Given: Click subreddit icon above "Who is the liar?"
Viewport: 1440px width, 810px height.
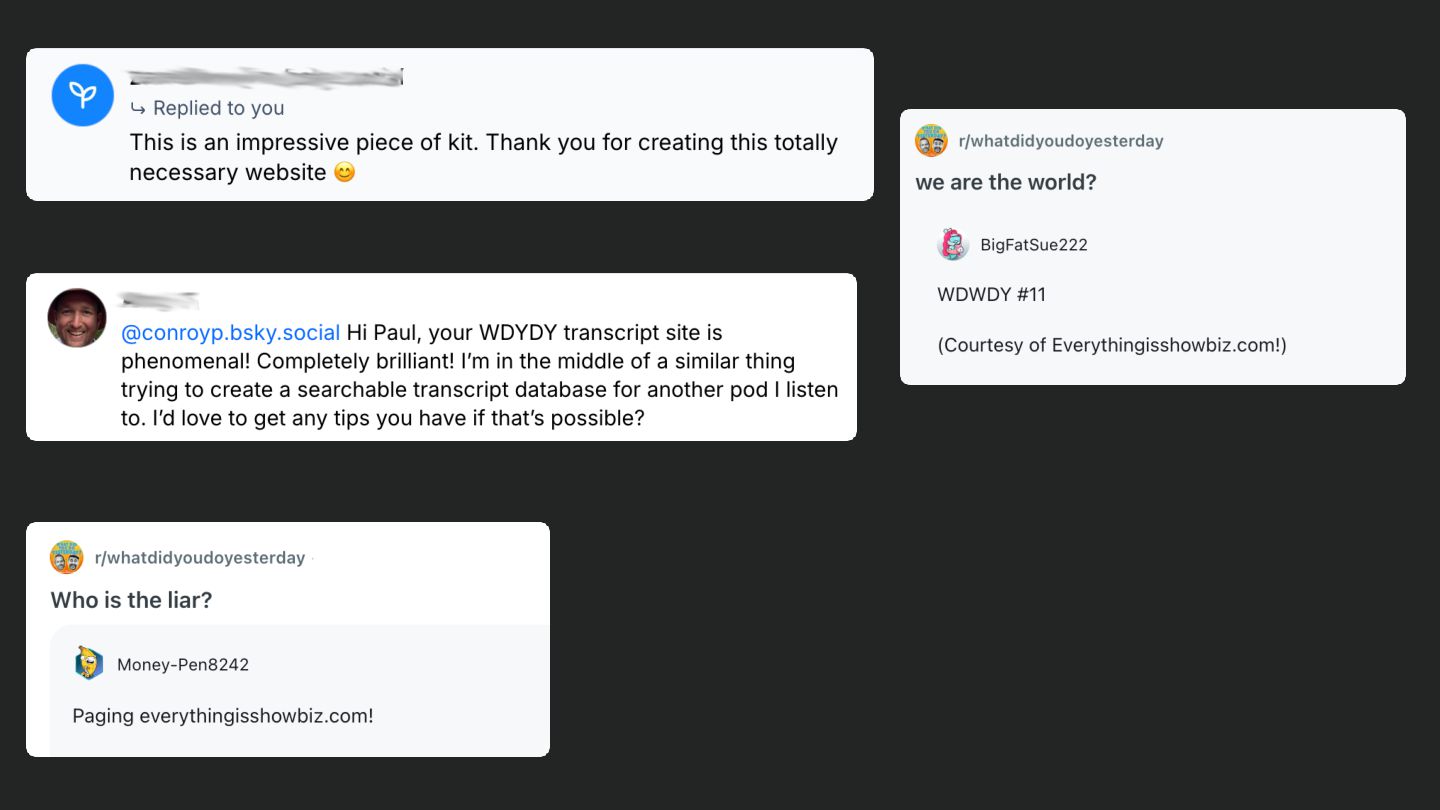Looking at the screenshot, I should pyautogui.click(x=67, y=557).
